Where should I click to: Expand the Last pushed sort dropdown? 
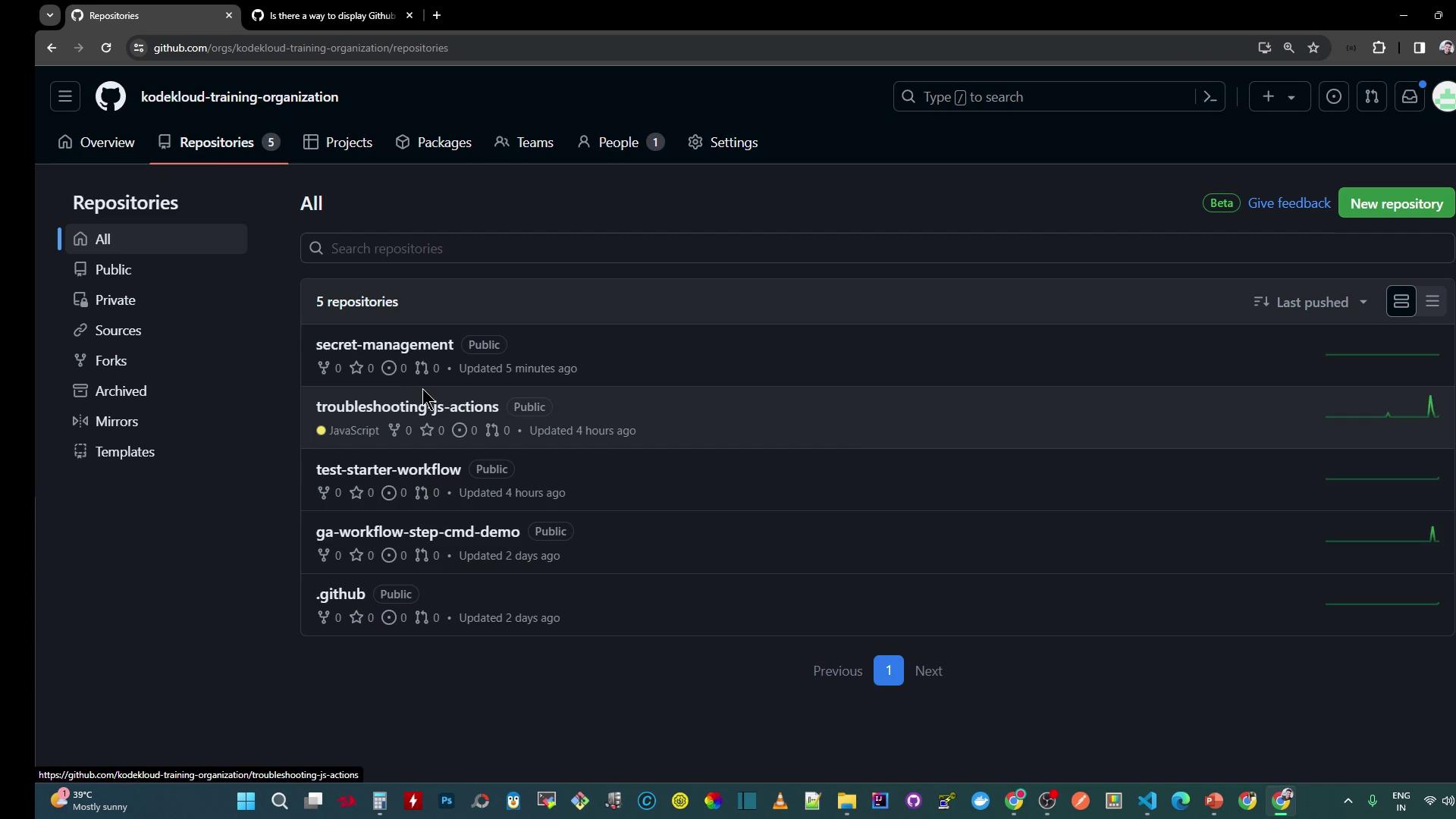click(1310, 302)
